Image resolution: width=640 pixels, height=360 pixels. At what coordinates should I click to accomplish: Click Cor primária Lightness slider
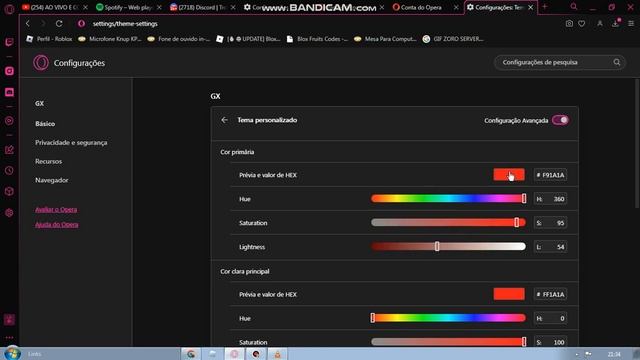tap(449, 247)
